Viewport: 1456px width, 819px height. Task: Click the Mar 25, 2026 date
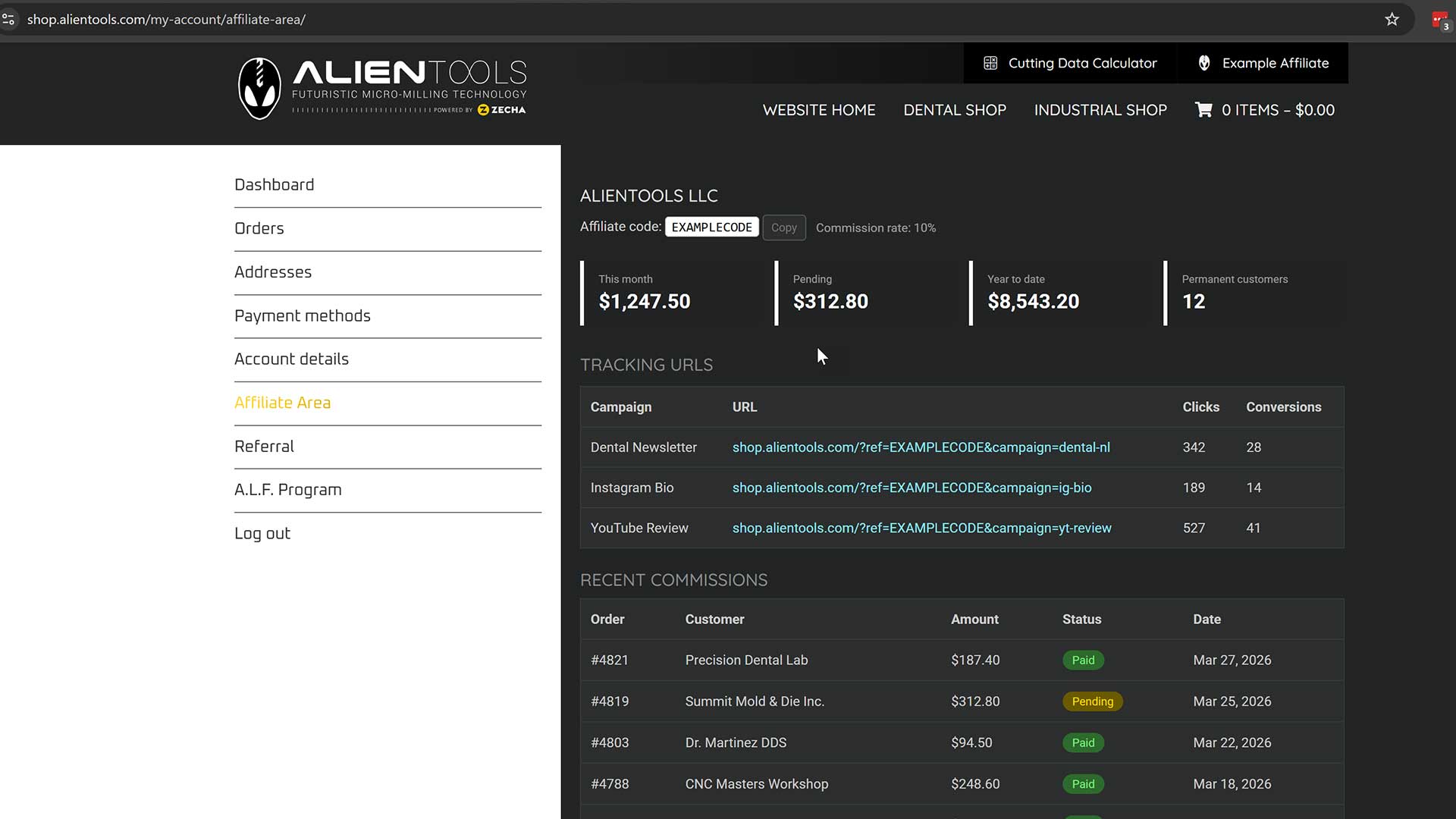tap(1232, 701)
